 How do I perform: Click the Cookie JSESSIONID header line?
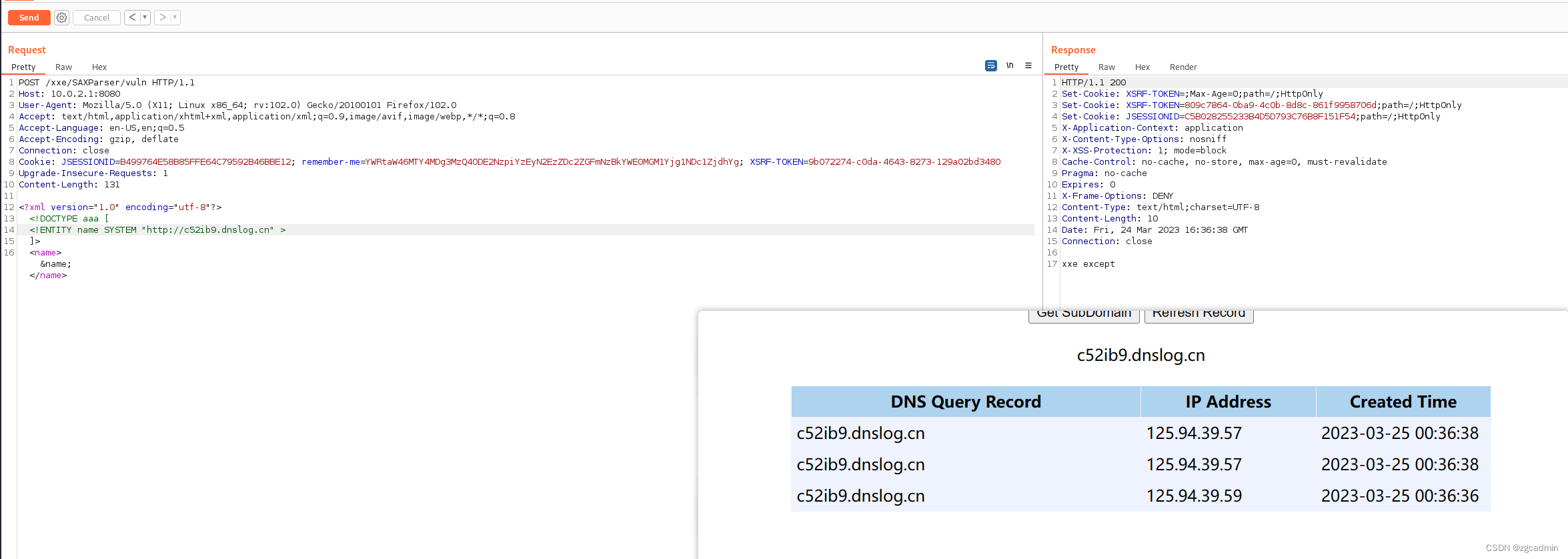510,162
